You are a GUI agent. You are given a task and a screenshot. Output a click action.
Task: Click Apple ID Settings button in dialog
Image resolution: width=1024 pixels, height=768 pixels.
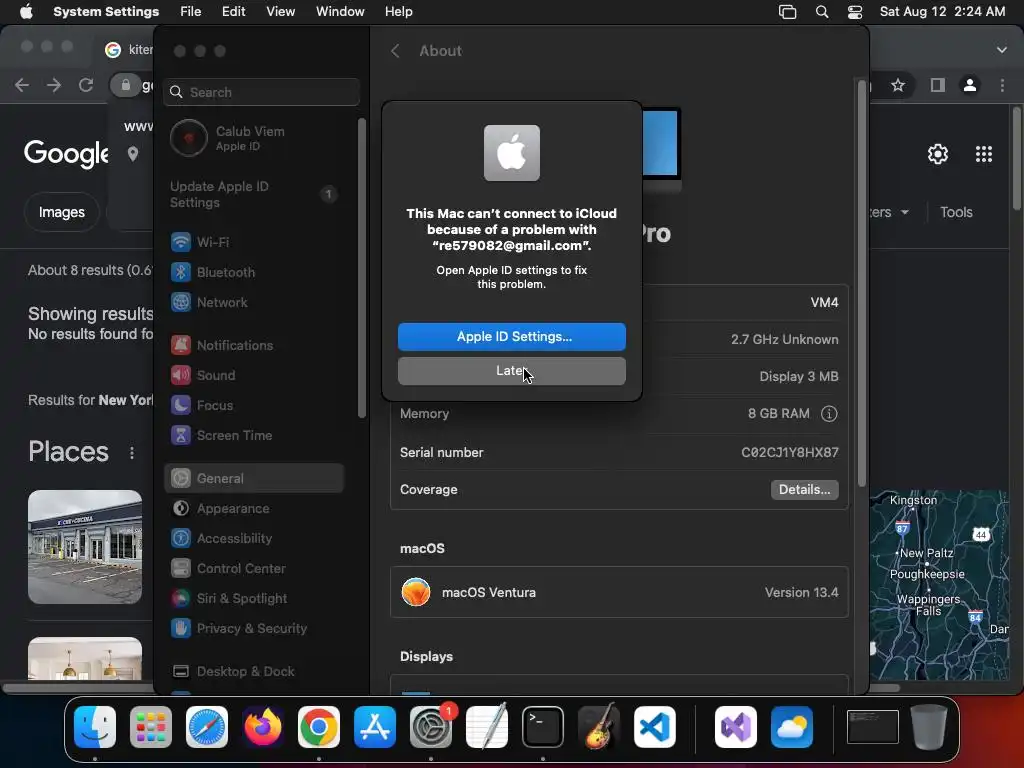pyautogui.click(x=512, y=337)
